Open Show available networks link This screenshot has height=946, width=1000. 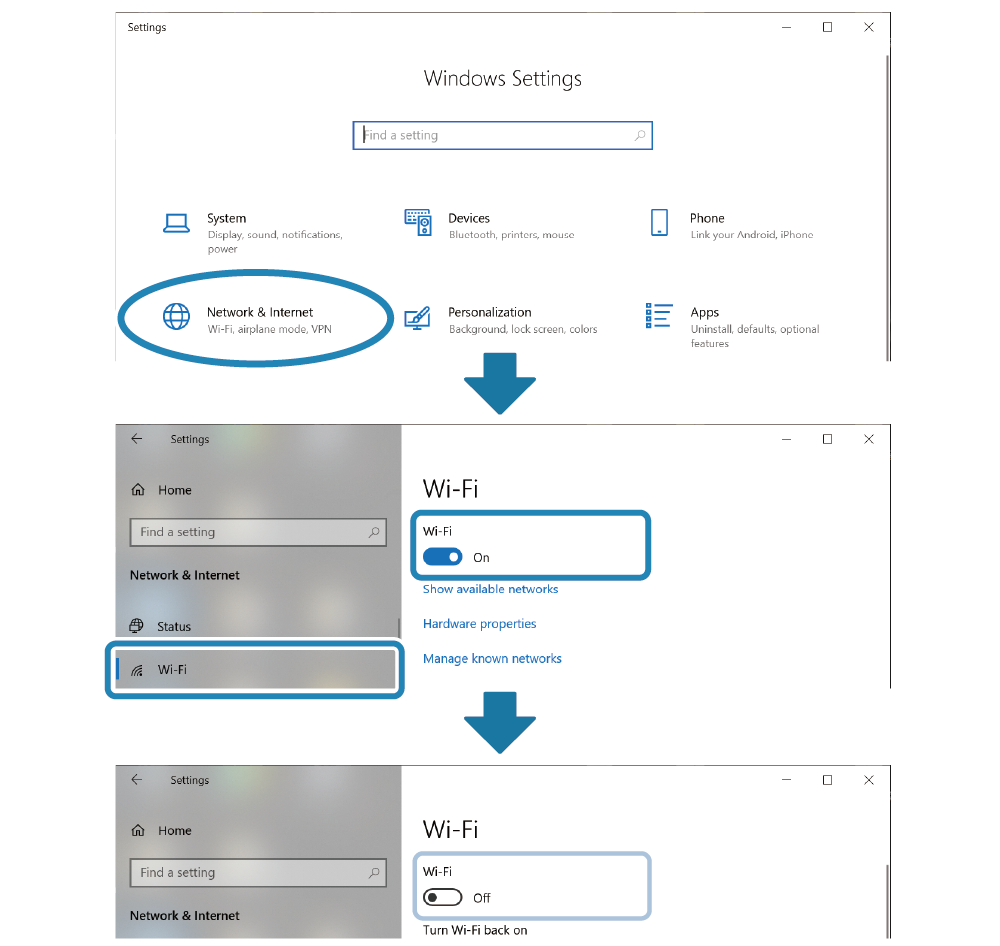click(x=490, y=589)
